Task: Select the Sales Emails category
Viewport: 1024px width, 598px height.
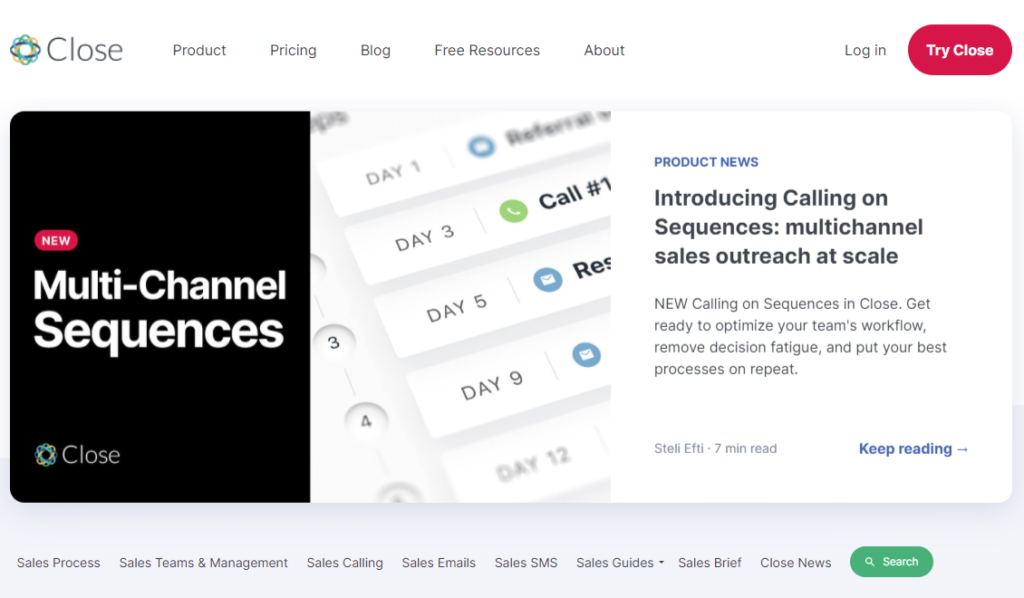Action: (x=439, y=563)
